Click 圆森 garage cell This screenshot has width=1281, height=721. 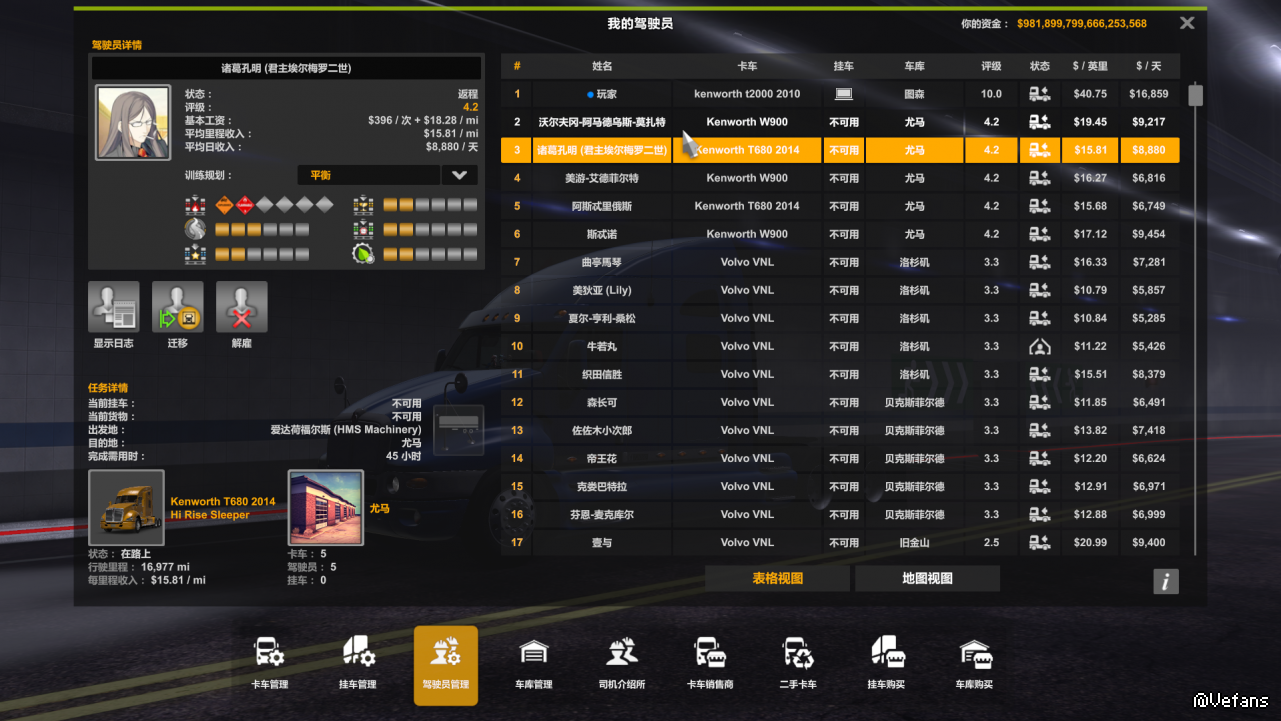pyautogui.click(x=914, y=94)
